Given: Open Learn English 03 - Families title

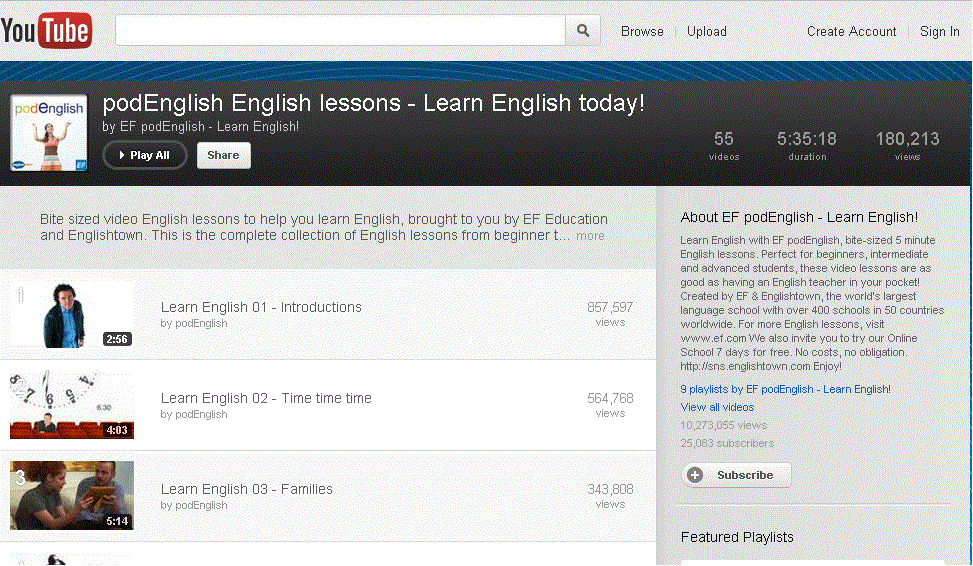Looking at the screenshot, I should [247, 489].
